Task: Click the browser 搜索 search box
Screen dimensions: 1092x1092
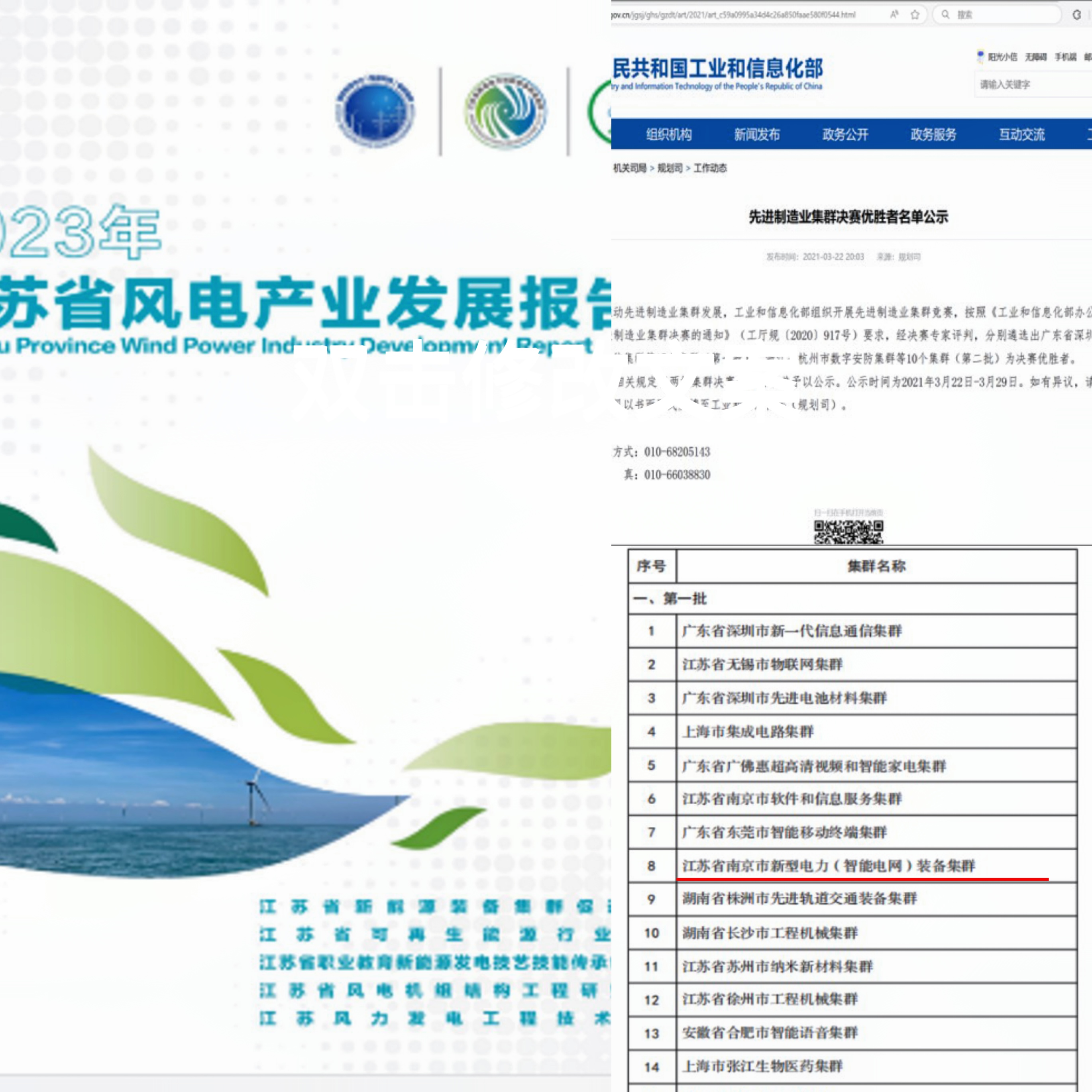Action: tap(998, 15)
